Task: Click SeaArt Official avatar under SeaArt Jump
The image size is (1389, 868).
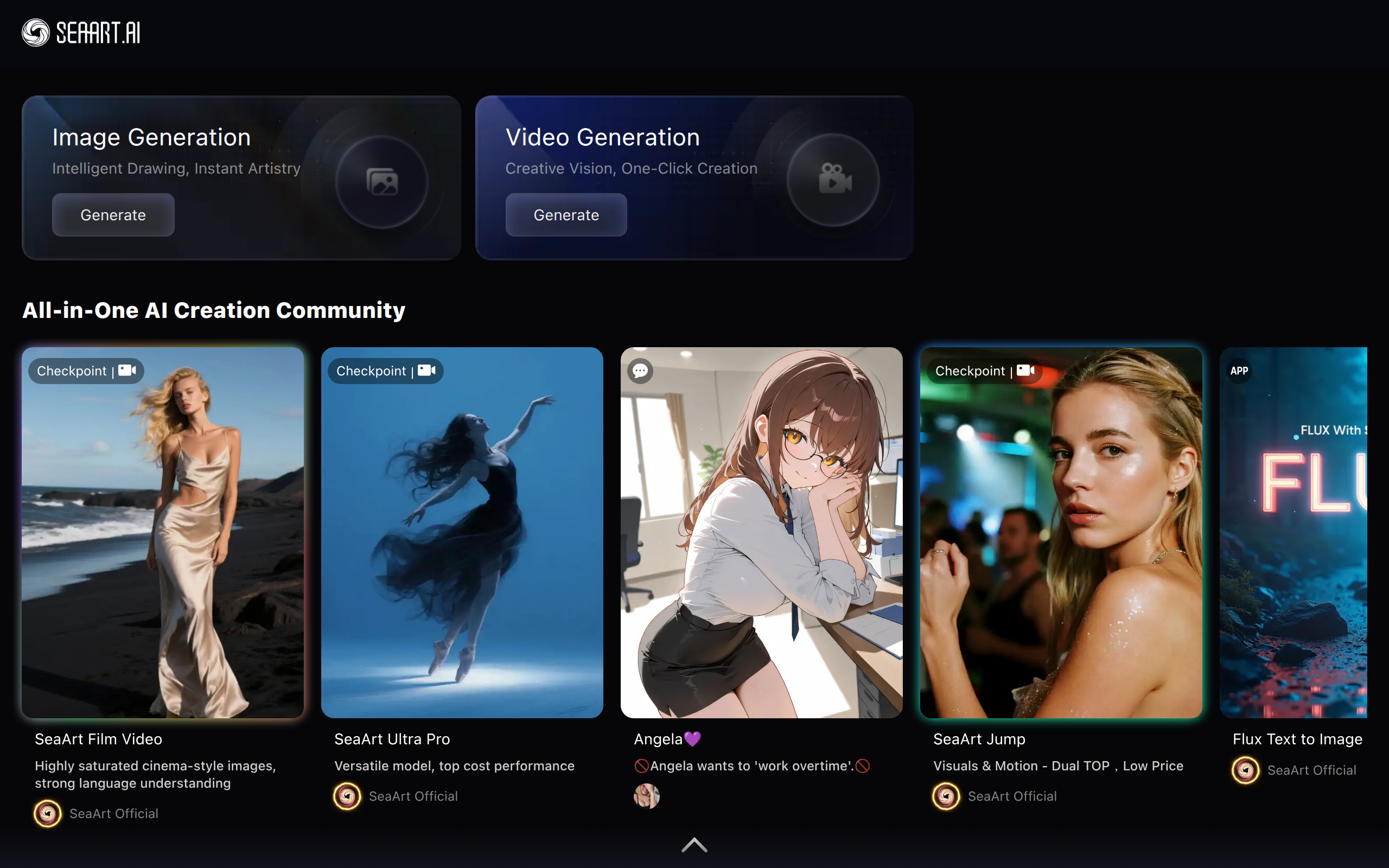Action: point(946,796)
